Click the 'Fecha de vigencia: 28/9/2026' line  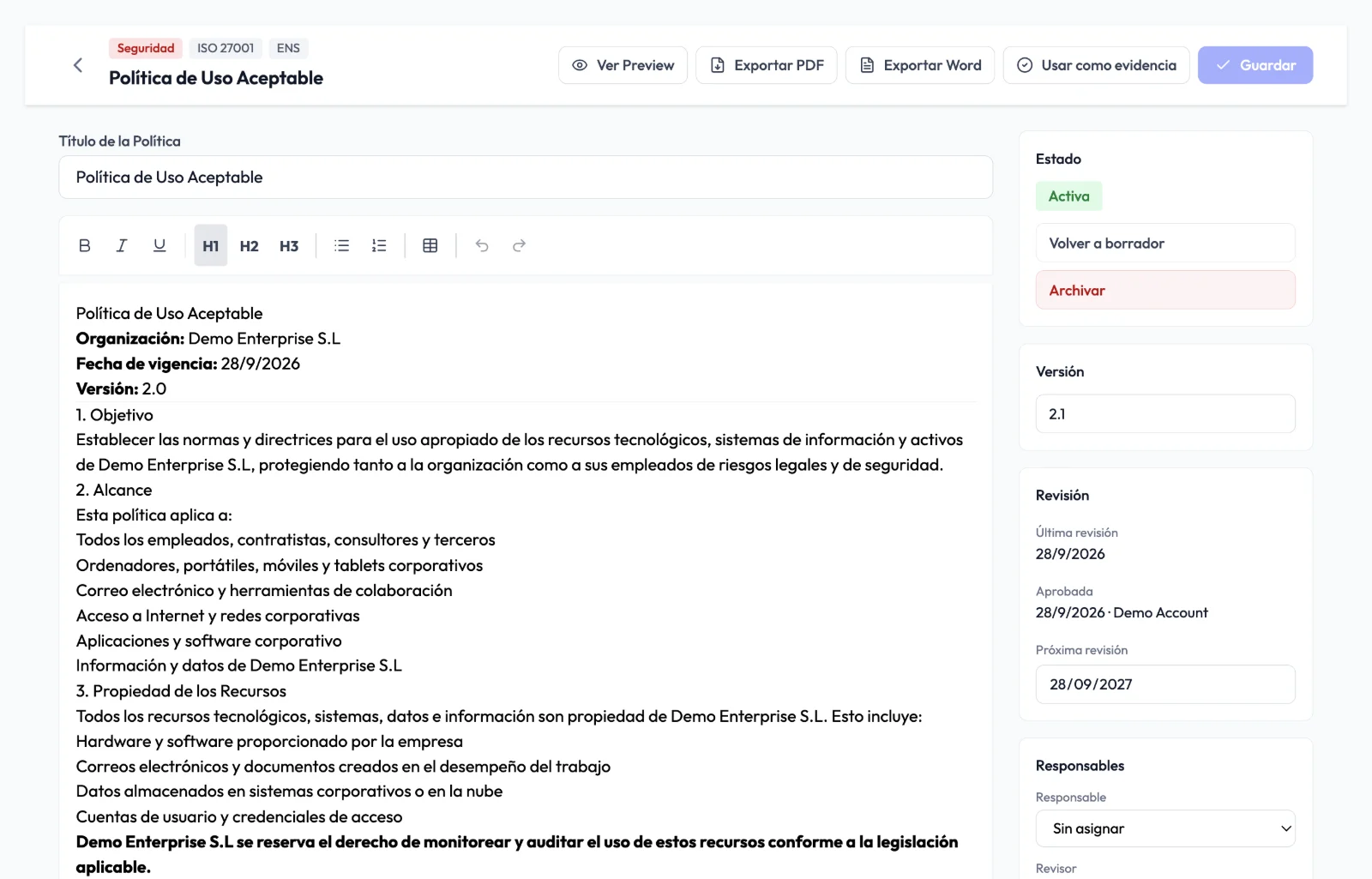(188, 364)
